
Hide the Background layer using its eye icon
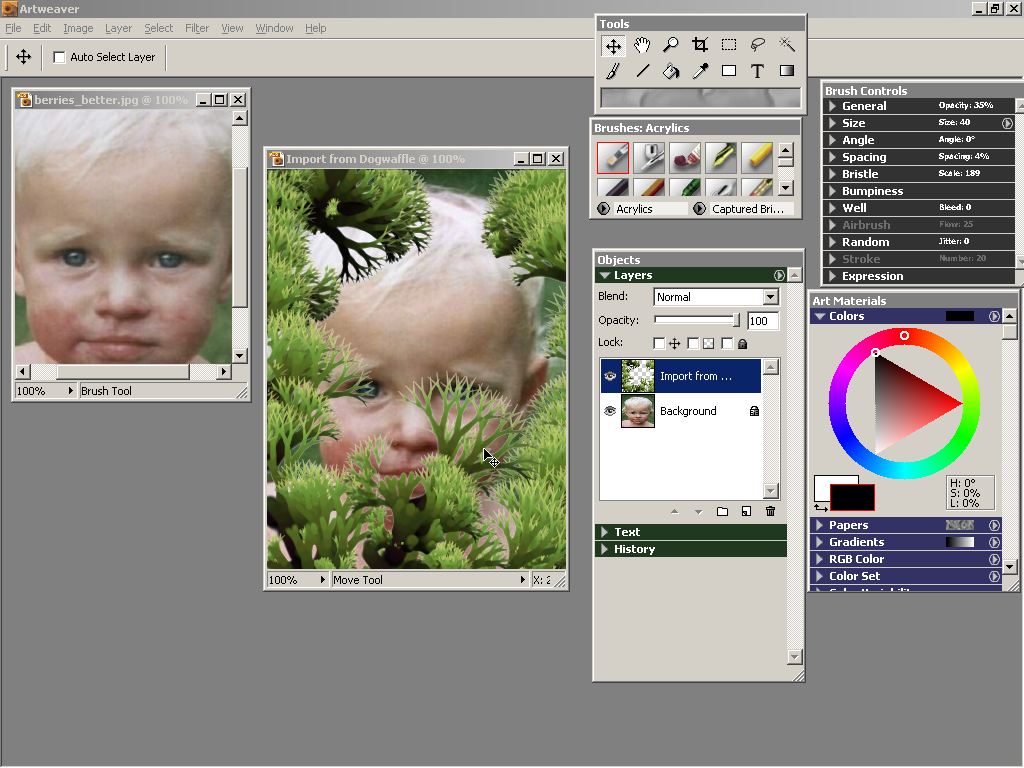tap(610, 411)
